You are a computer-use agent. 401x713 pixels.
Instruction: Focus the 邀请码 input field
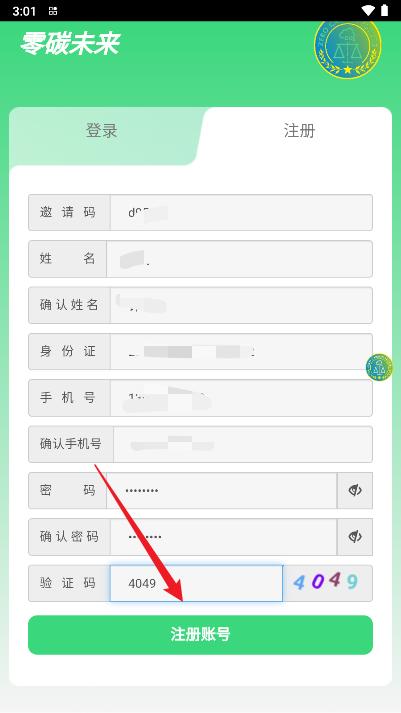pyautogui.click(x=241, y=212)
